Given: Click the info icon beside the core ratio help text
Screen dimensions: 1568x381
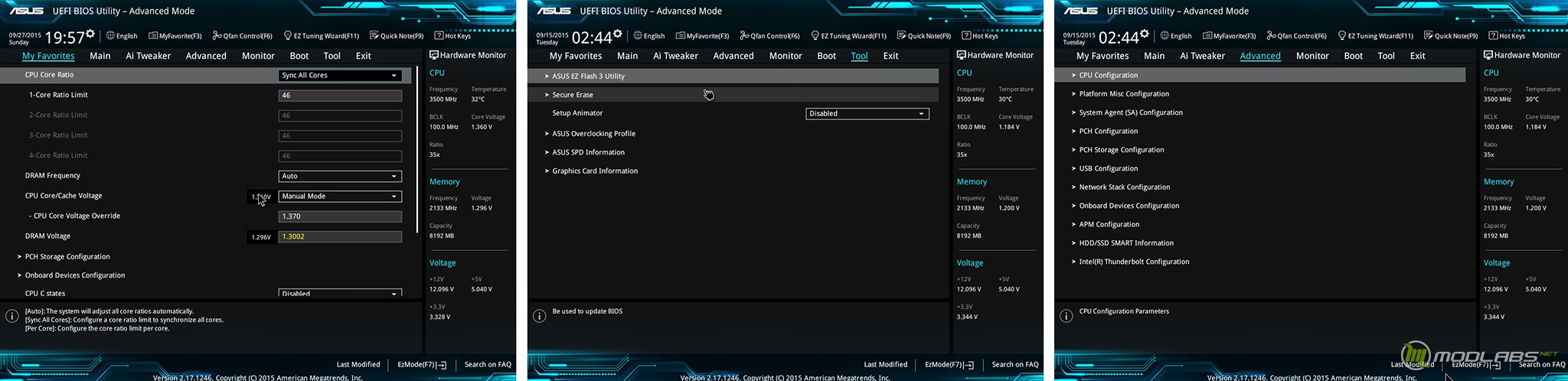Looking at the screenshot, I should (x=12, y=316).
